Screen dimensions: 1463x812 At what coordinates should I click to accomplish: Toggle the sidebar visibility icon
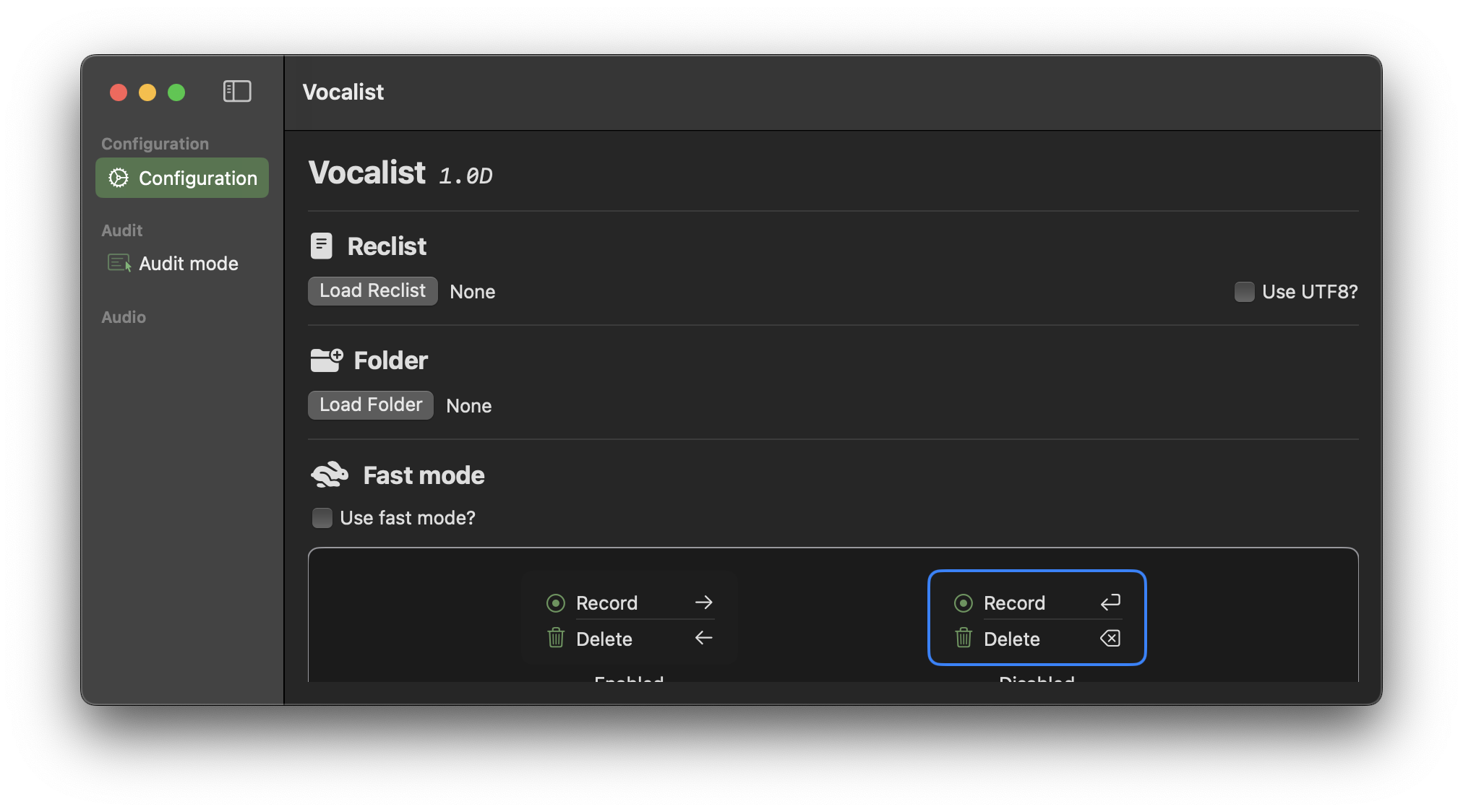point(237,92)
